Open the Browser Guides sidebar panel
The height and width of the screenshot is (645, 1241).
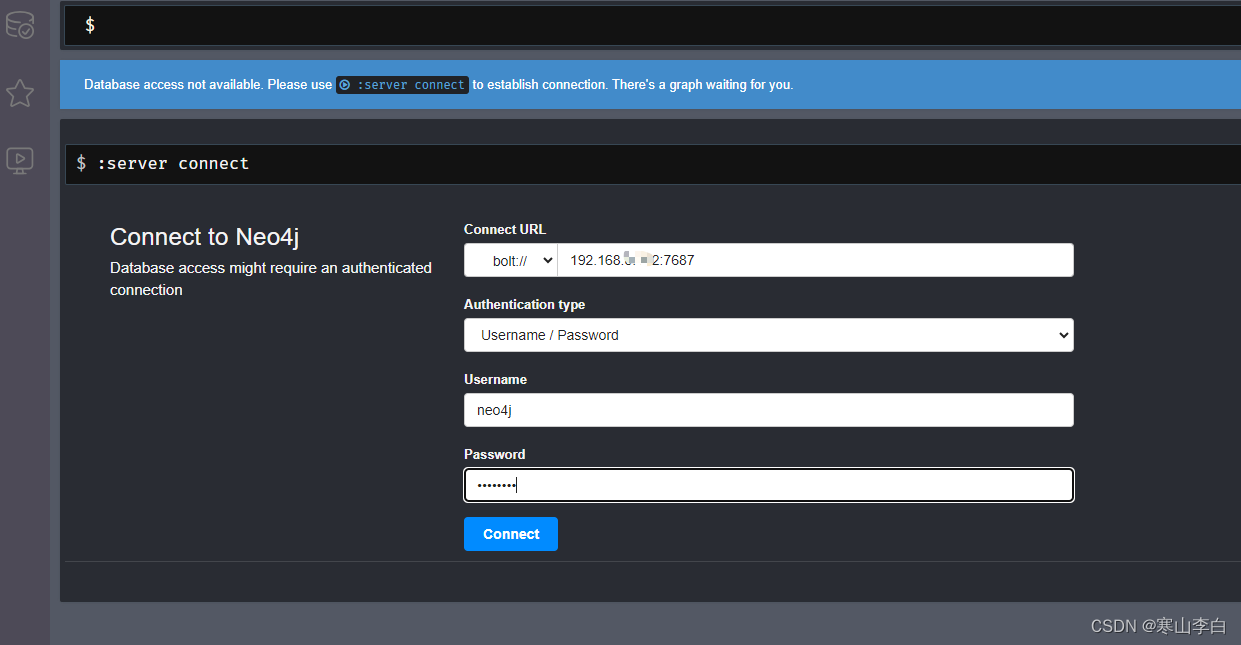coord(20,160)
